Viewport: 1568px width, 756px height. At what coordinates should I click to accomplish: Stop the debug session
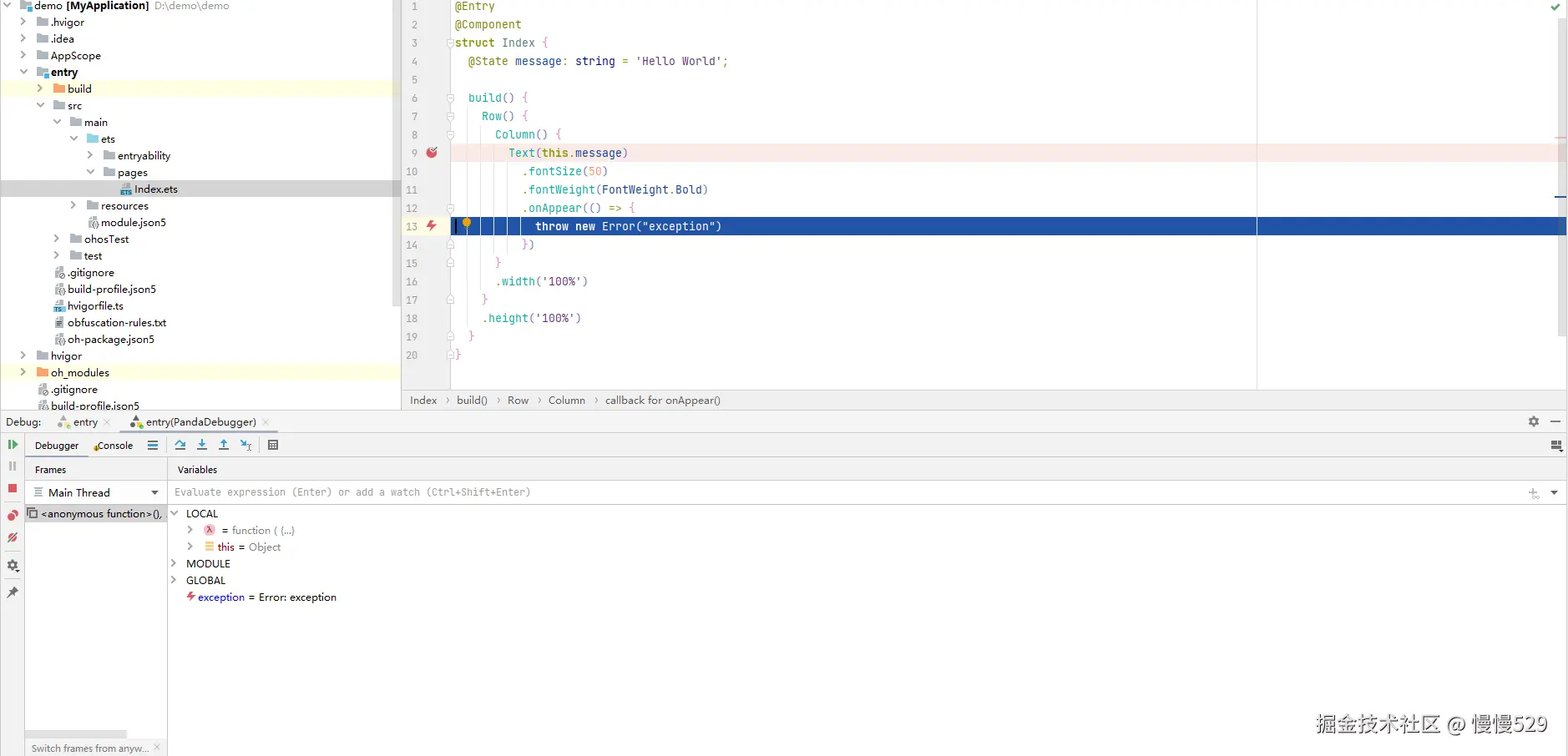pos(13,488)
